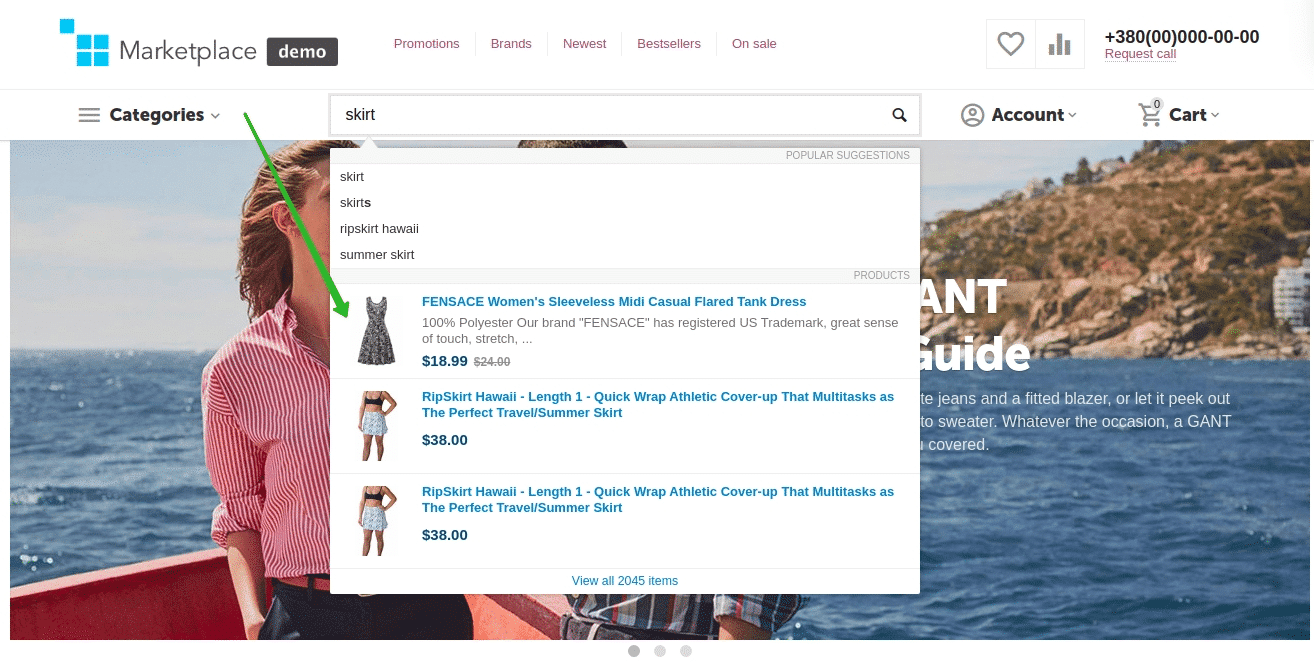Open the Promotions menu item
The height and width of the screenshot is (664, 1314).
pyautogui.click(x=426, y=44)
